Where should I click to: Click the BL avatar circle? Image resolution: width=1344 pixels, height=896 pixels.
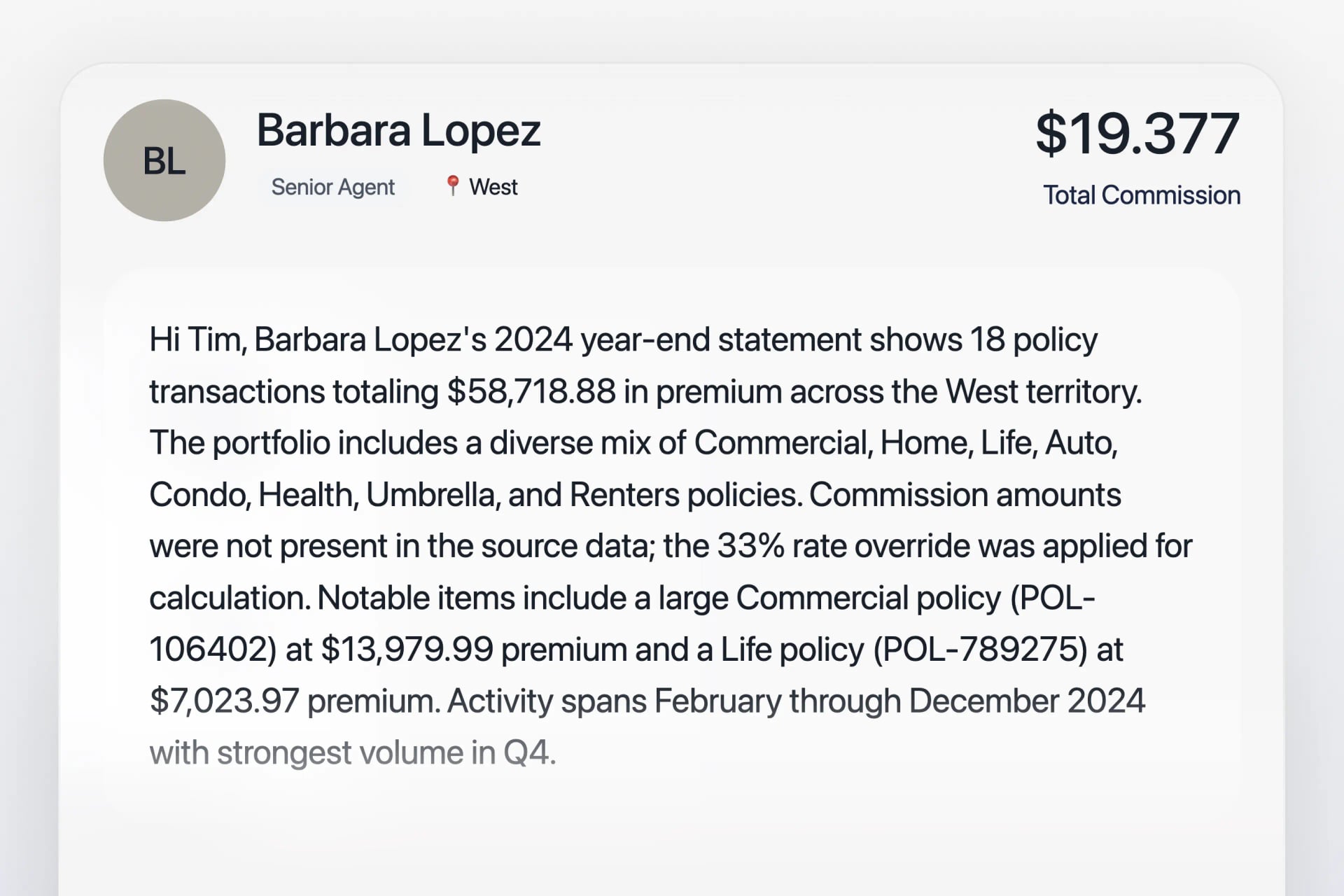(164, 160)
